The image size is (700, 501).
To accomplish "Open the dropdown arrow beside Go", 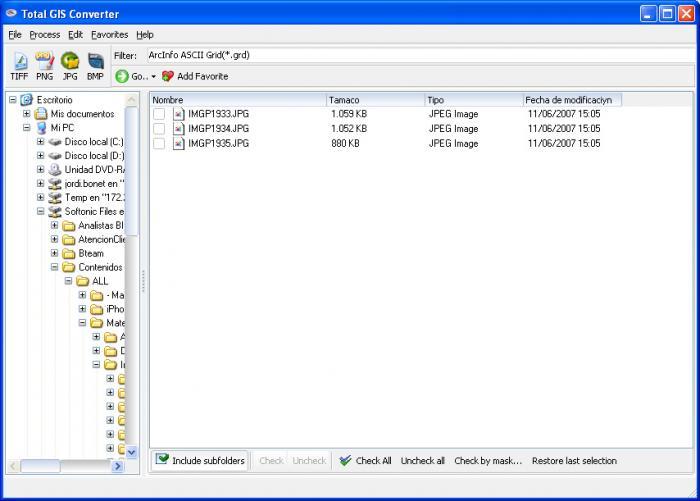I will tap(153, 77).
